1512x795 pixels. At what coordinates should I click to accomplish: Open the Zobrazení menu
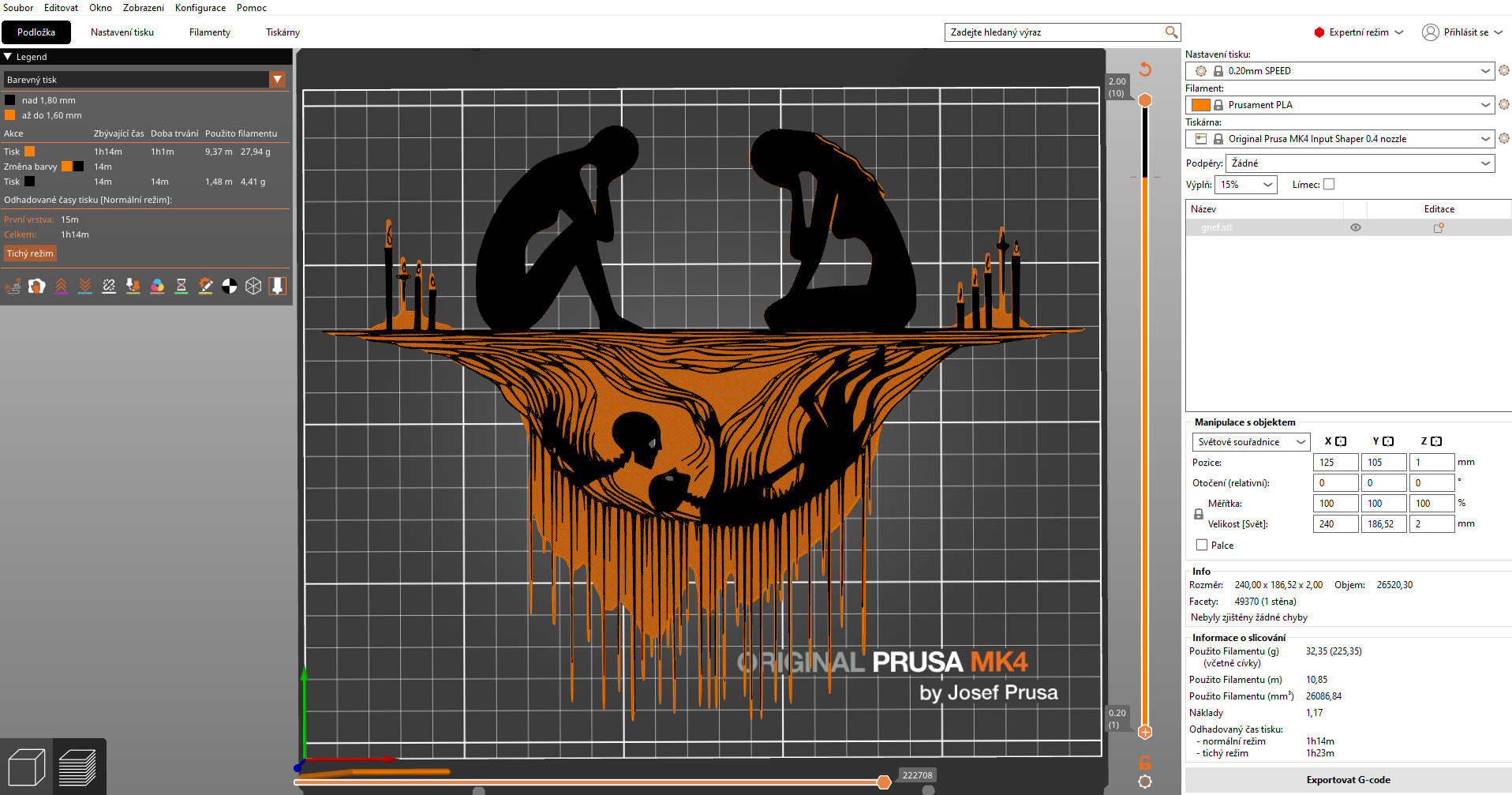[x=144, y=8]
